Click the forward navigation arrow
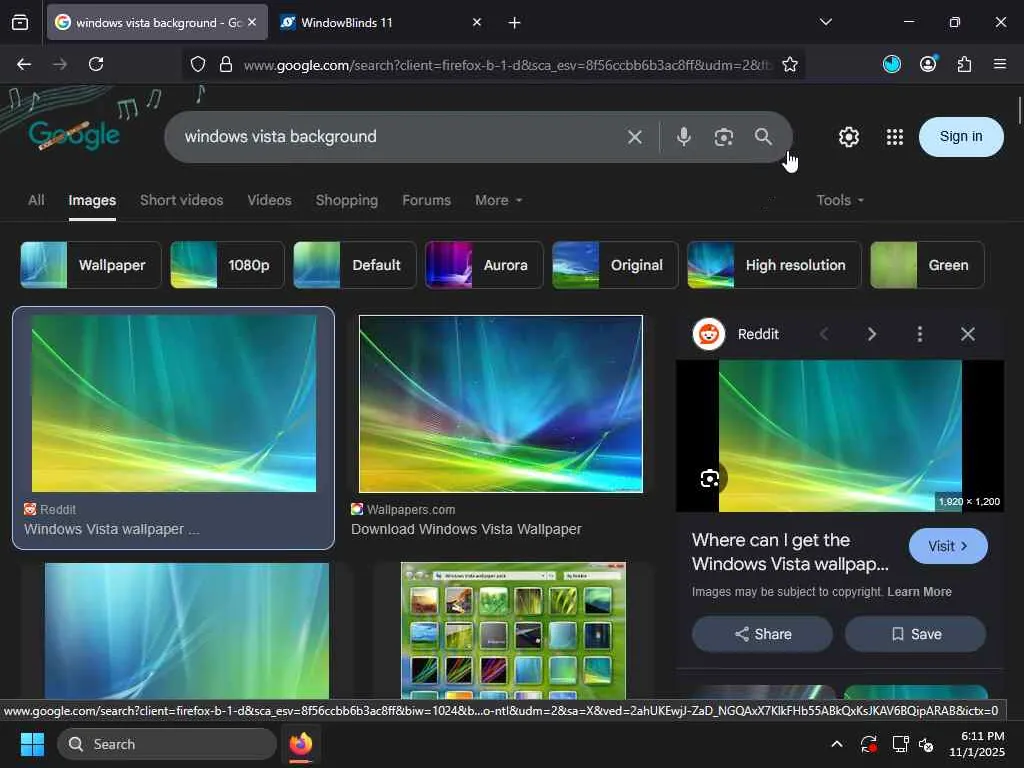 (x=60, y=64)
